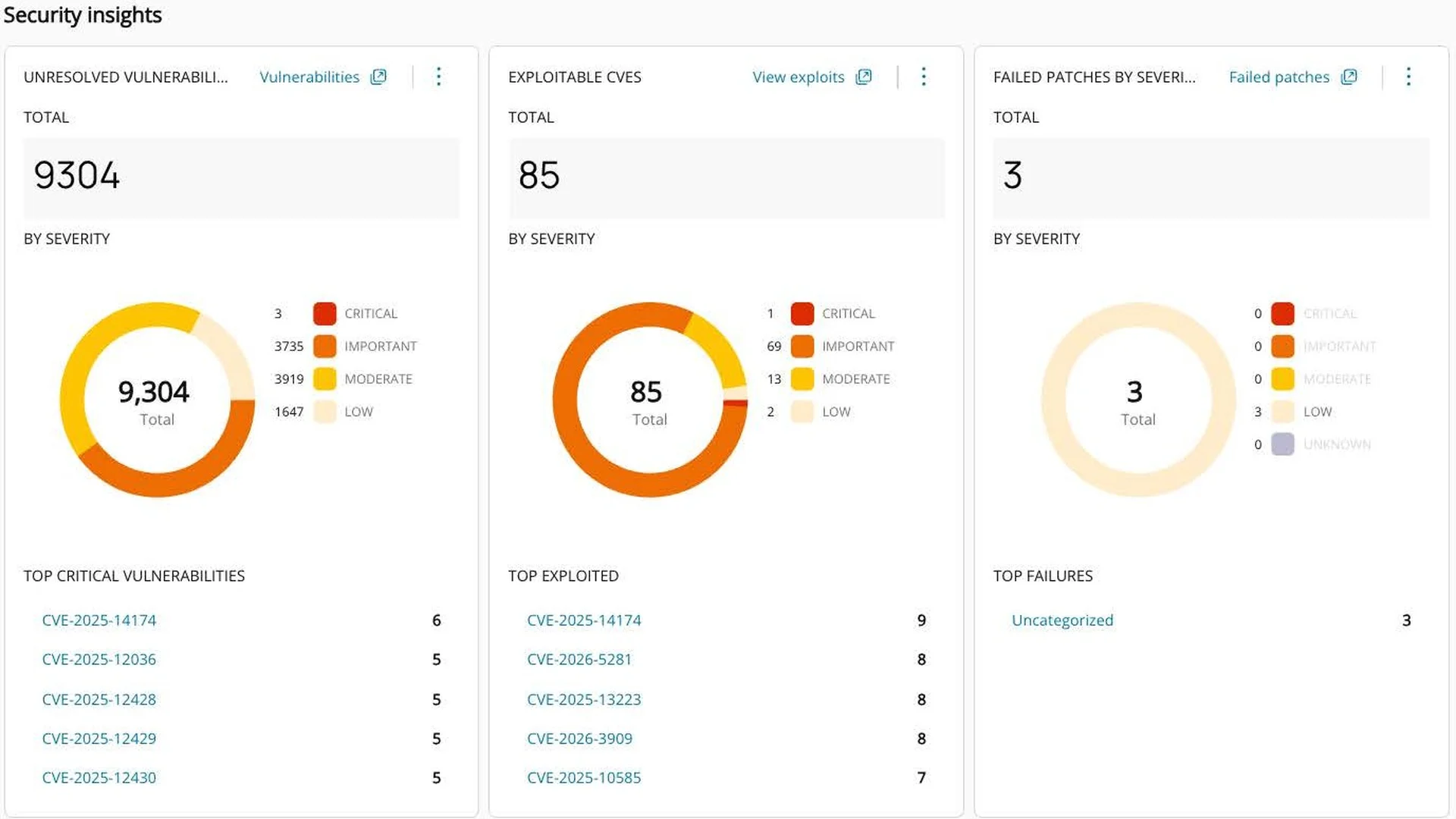
Task: Open CVE-2026-3909 under Top Exploited
Action: click(579, 739)
